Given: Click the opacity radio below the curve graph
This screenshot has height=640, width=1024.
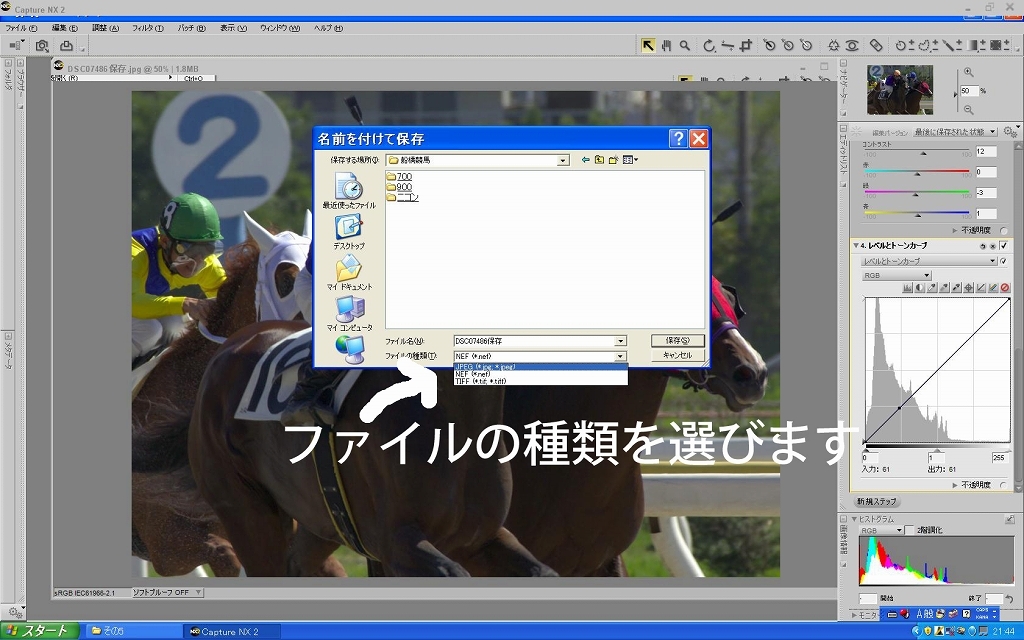Looking at the screenshot, I should click(x=1004, y=485).
